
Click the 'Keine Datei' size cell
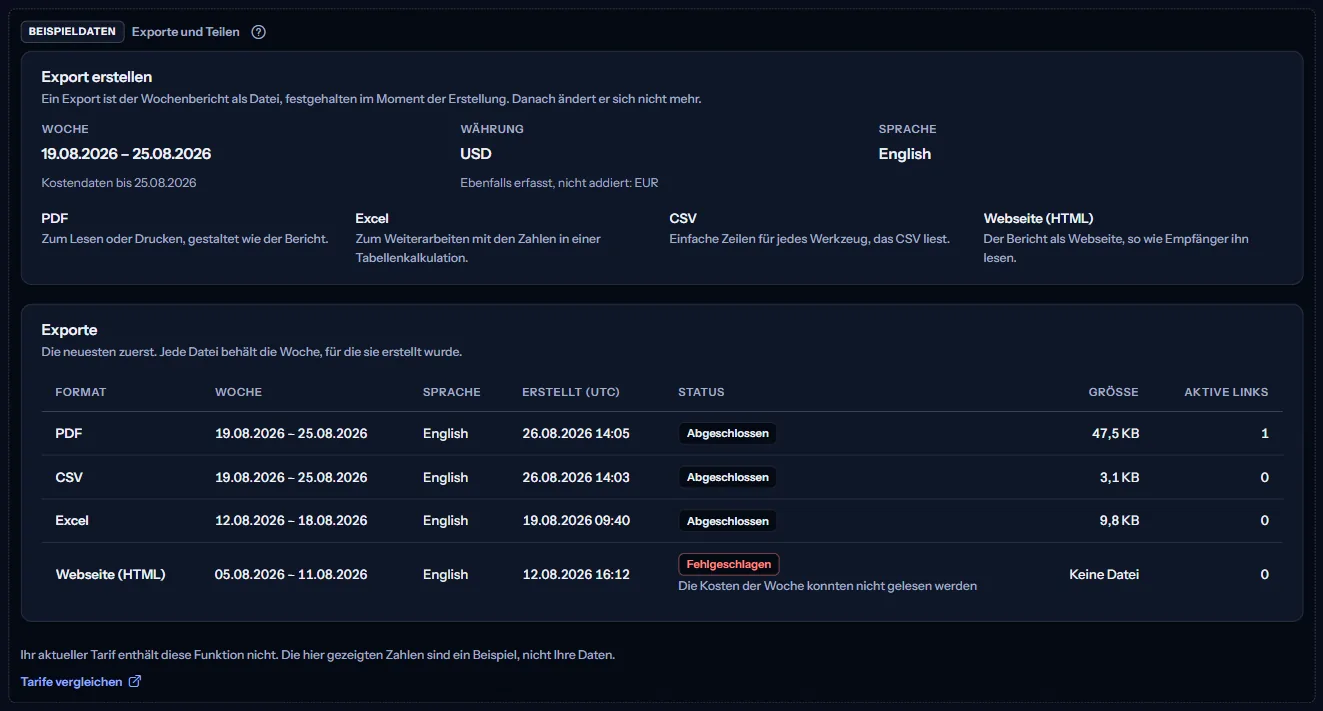tap(1104, 575)
